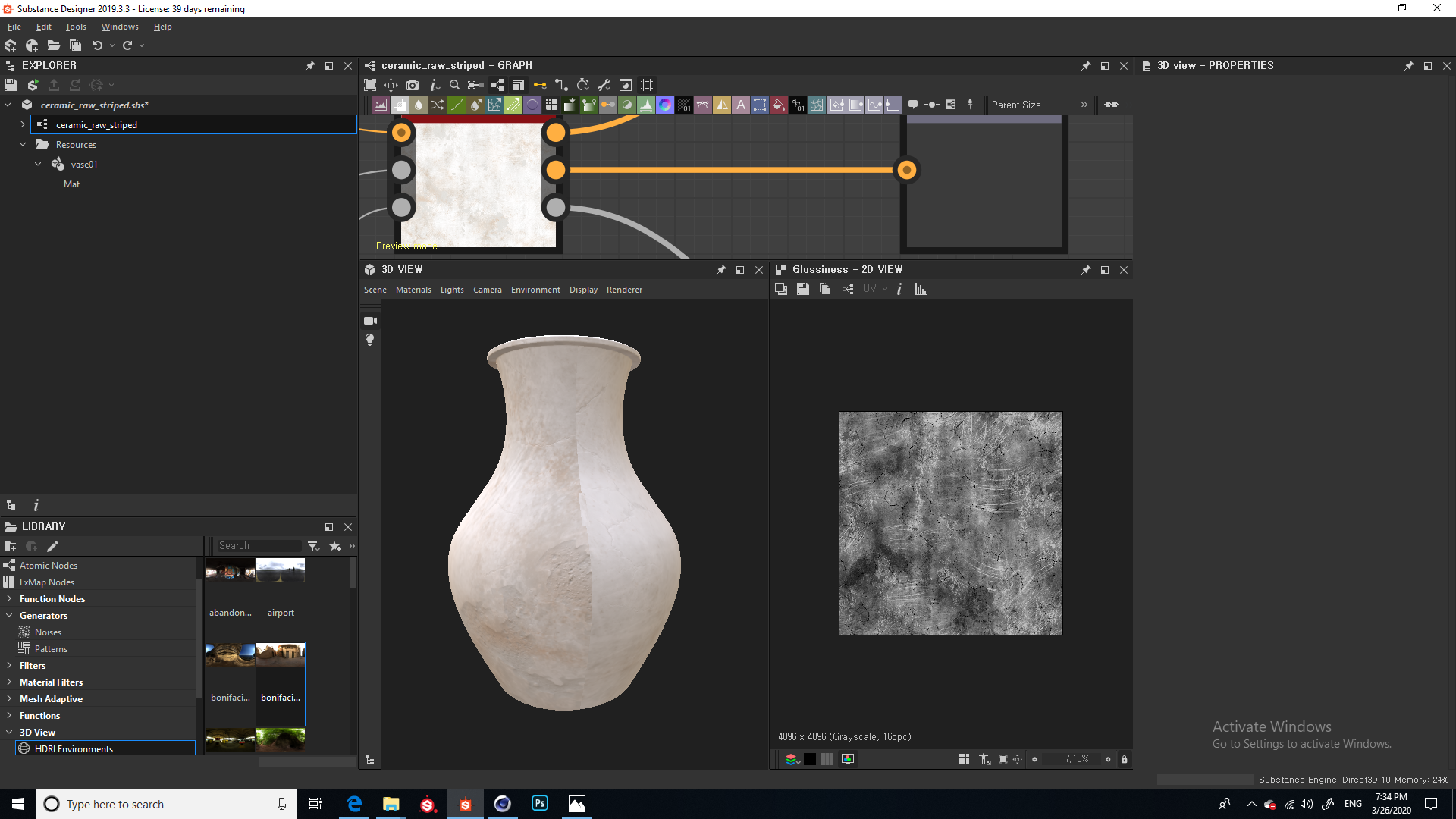The width and height of the screenshot is (1456, 819).
Task: Collapse the ceramic_raw_striped.sbs package
Action: pyautogui.click(x=8, y=105)
